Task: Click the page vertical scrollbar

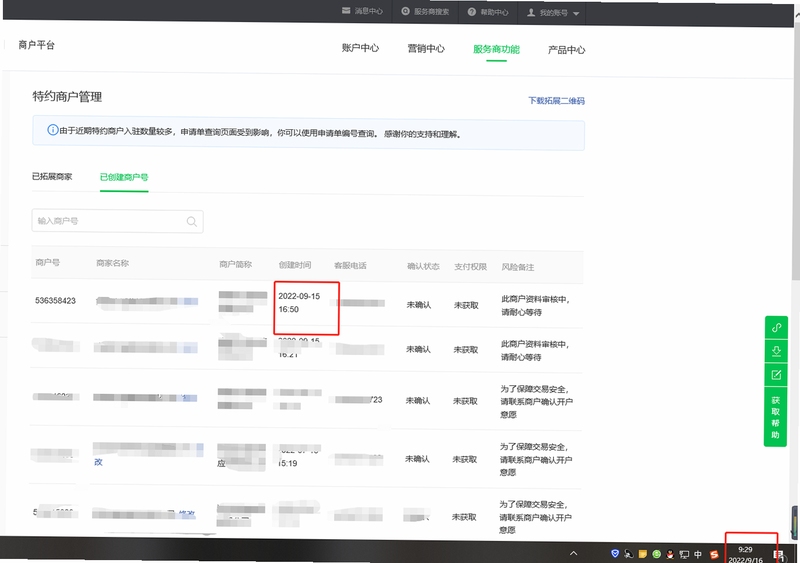Action: click(796, 153)
